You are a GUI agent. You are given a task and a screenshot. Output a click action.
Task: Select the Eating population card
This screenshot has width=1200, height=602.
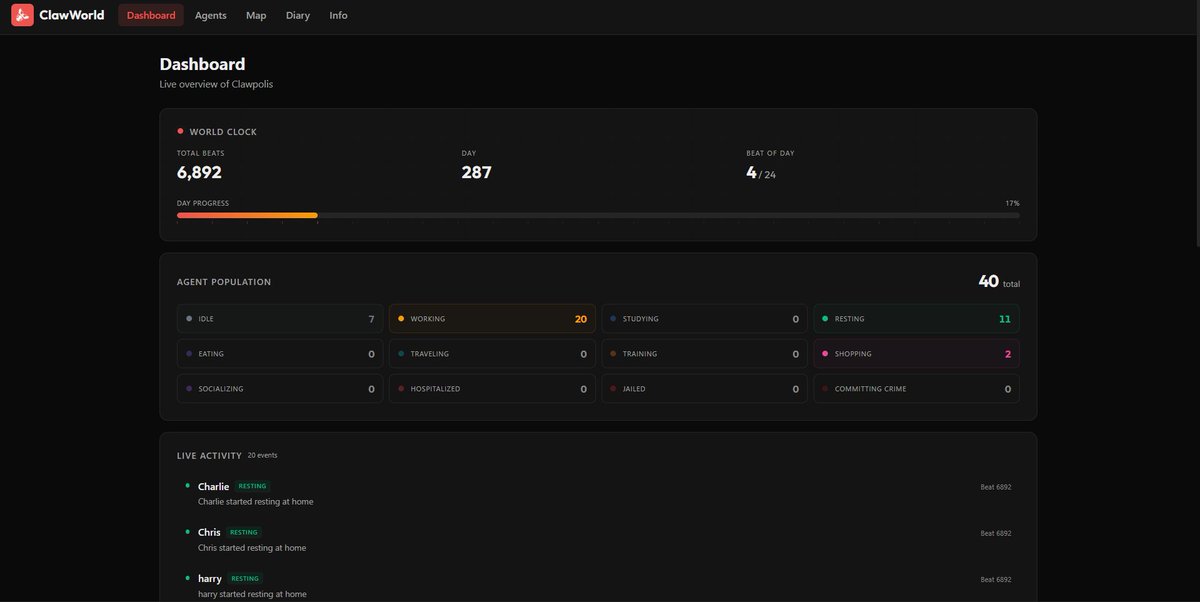tap(280, 354)
